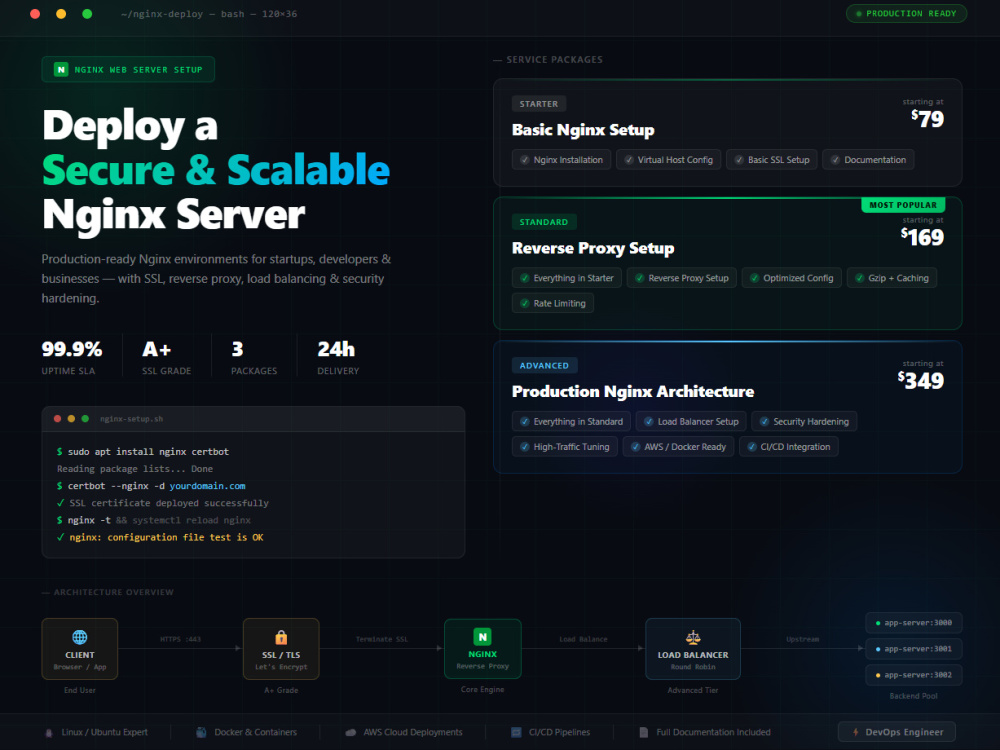The image size is (1000, 750).
Task: Click the blue status dot of app-server:3001
Action: click(878, 649)
